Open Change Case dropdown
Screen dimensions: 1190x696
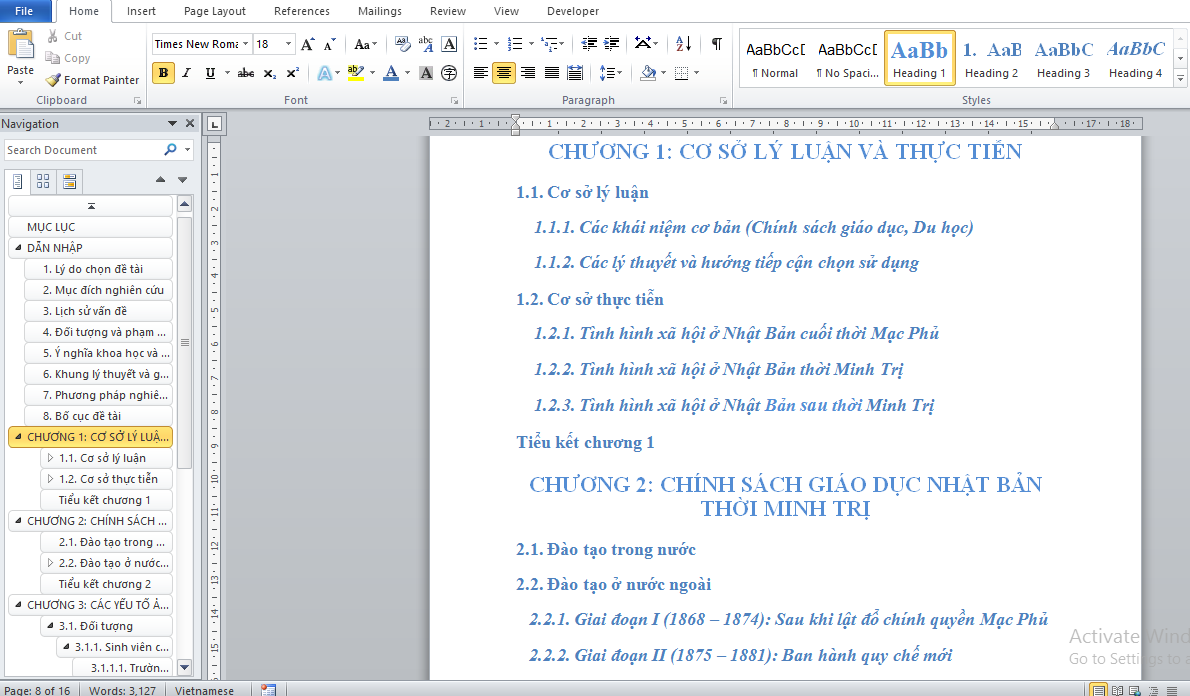pyautogui.click(x=365, y=44)
